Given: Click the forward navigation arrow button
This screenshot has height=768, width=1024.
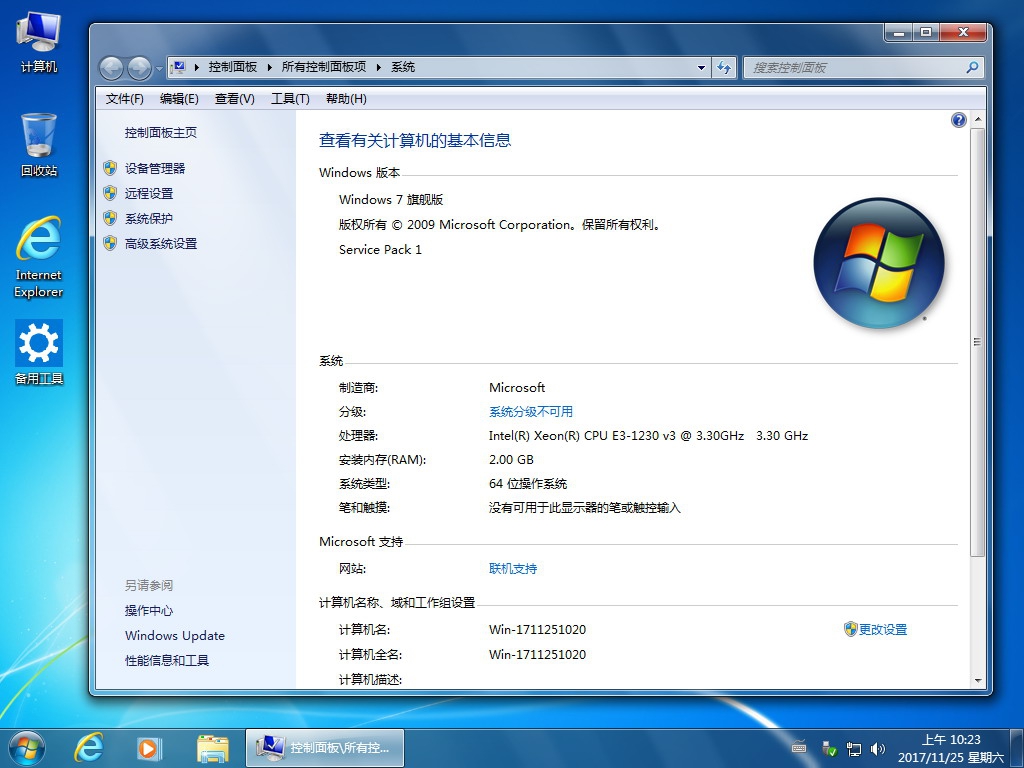Looking at the screenshot, I should [139, 67].
